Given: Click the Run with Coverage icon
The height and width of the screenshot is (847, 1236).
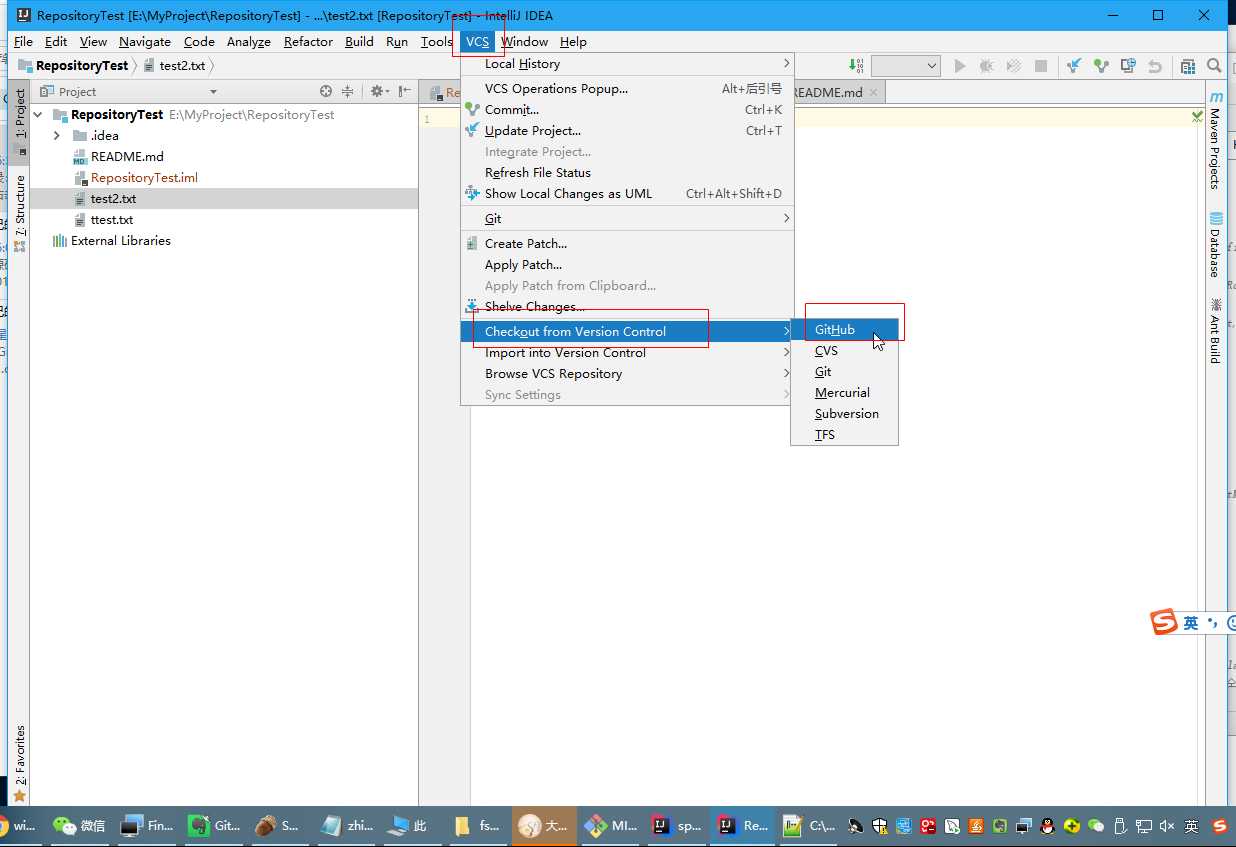Looking at the screenshot, I should click(x=1014, y=66).
